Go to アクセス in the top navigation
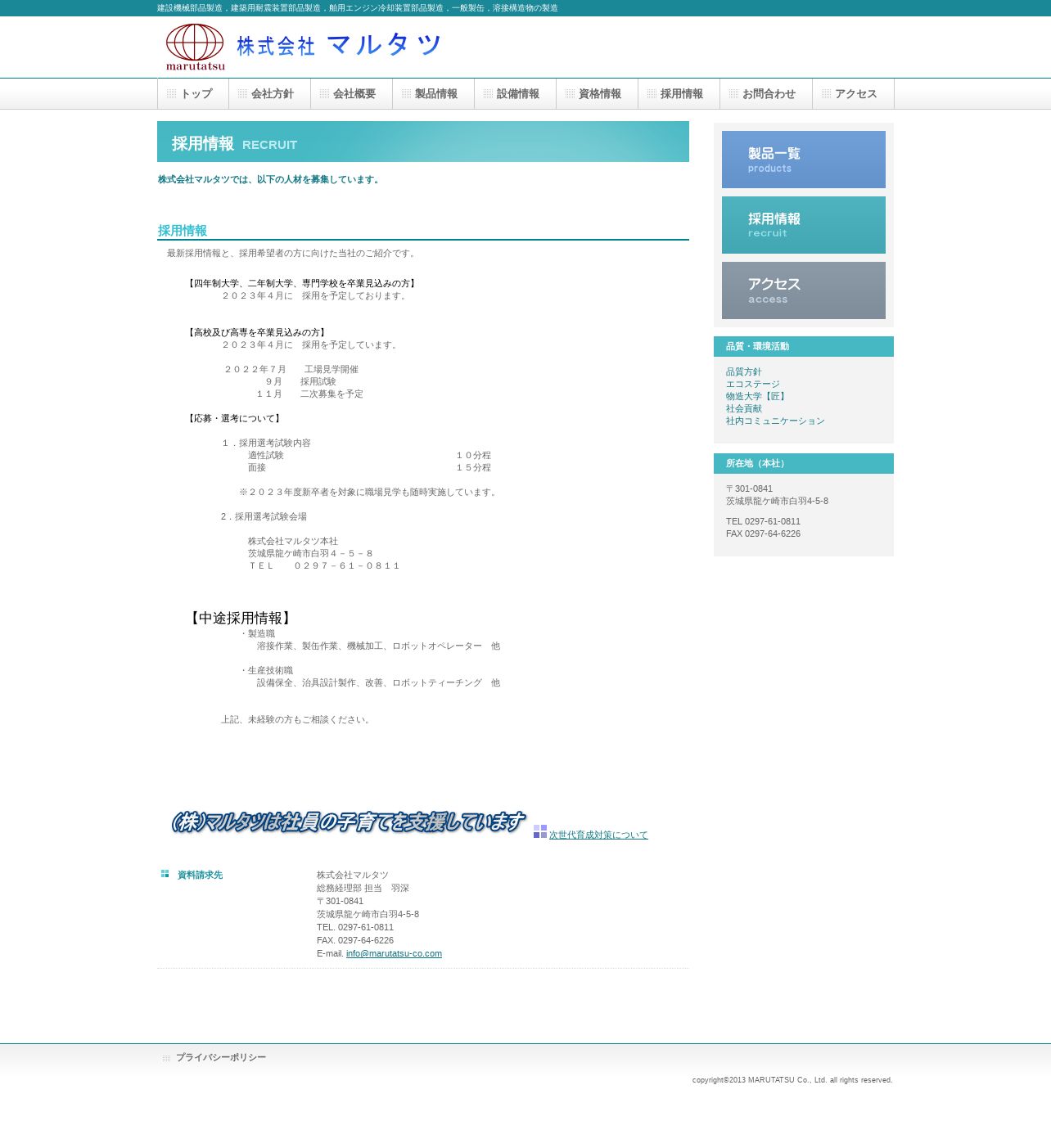The height and width of the screenshot is (1148, 1051). (854, 94)
